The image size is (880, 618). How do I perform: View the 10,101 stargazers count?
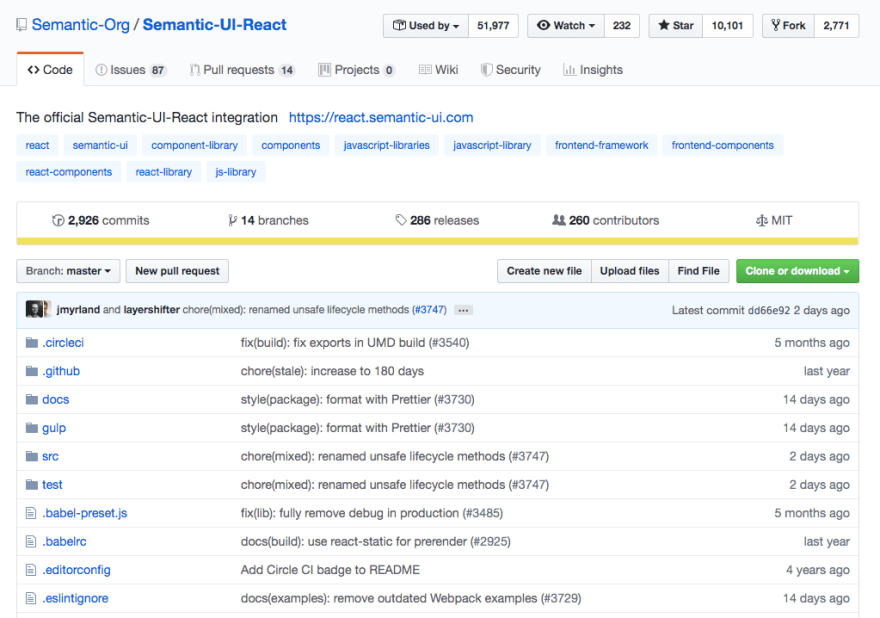(727, 26)
